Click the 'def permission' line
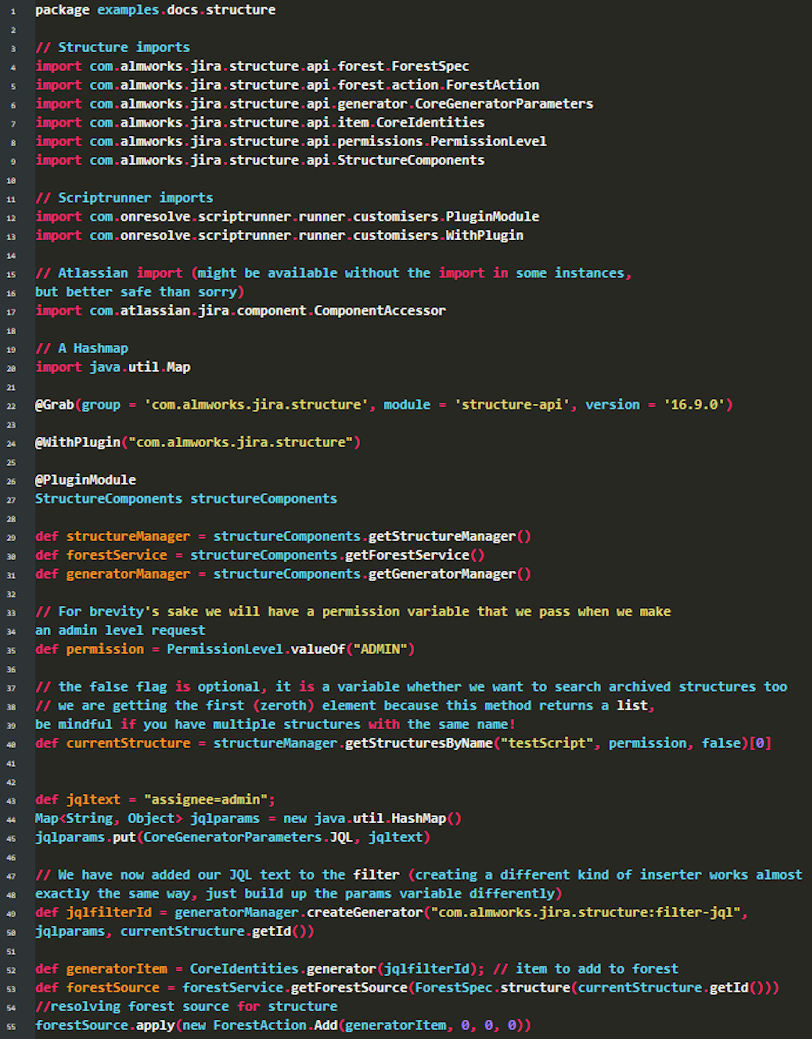812x1039 pixels. (225, 649)
